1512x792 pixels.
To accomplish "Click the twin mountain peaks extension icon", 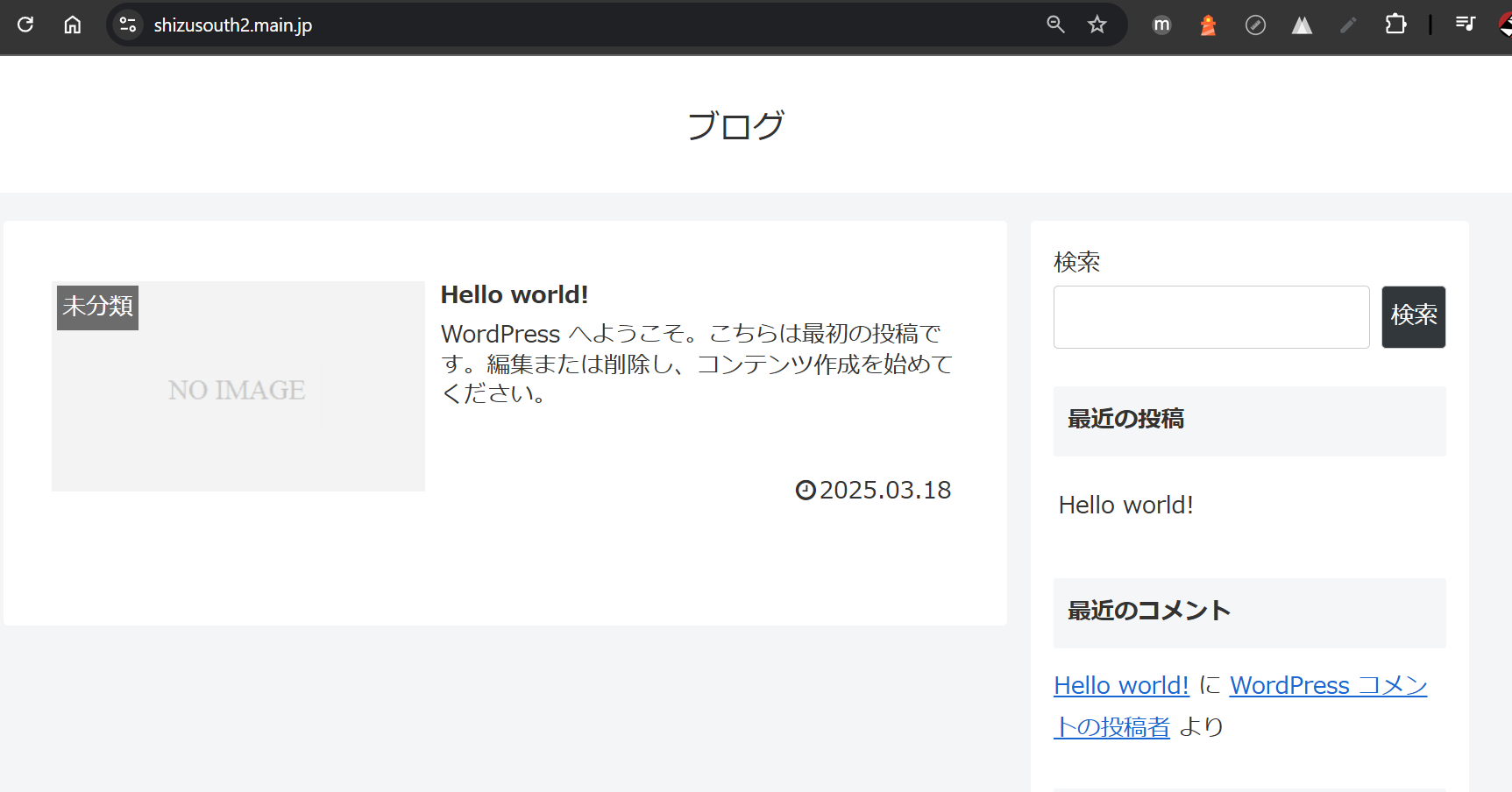I will (x=1302, y=25).
